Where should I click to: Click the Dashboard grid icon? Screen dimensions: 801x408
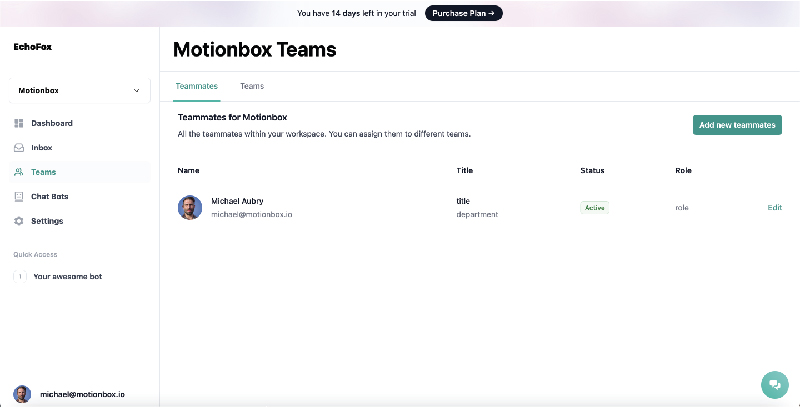click(19, 123)
